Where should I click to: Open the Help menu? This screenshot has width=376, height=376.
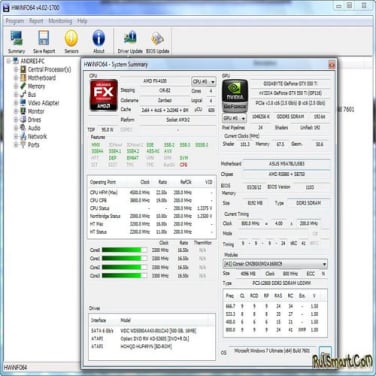click(82, 21)
